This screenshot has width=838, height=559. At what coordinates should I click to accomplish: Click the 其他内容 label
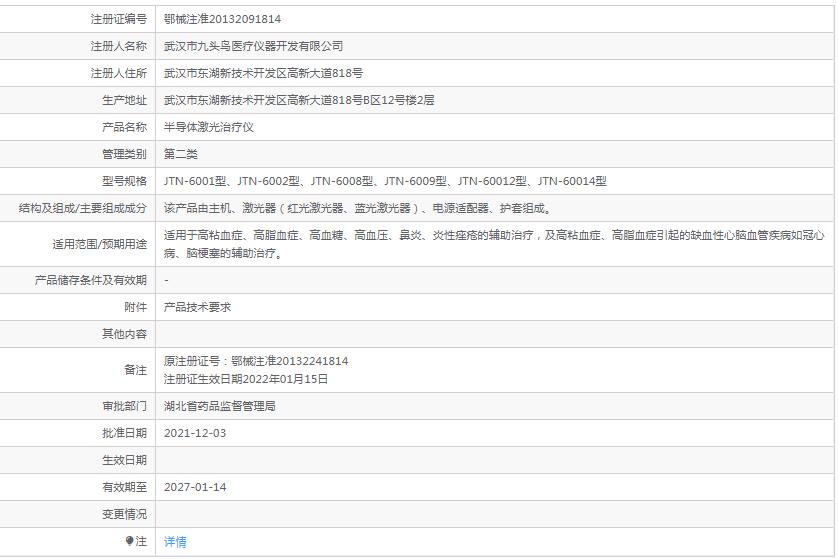125,334
